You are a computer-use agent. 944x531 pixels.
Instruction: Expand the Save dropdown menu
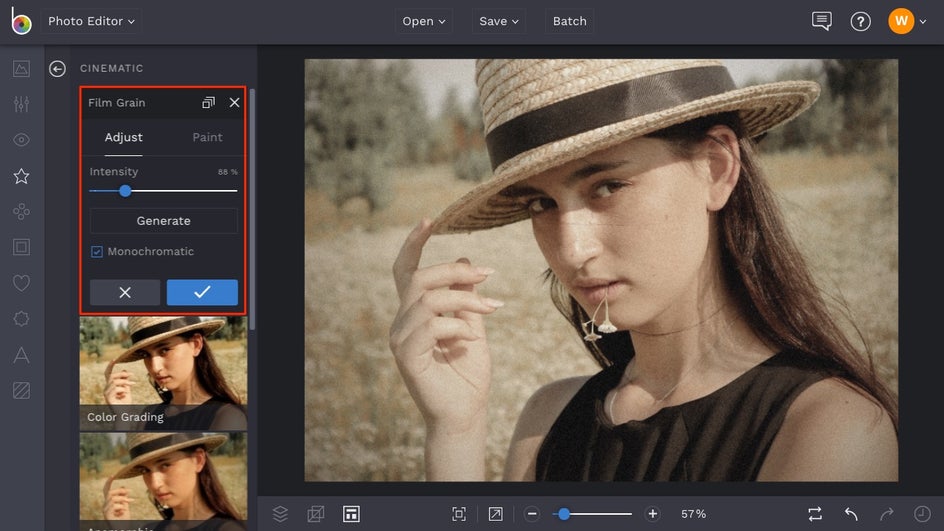(x=499, y=21)
